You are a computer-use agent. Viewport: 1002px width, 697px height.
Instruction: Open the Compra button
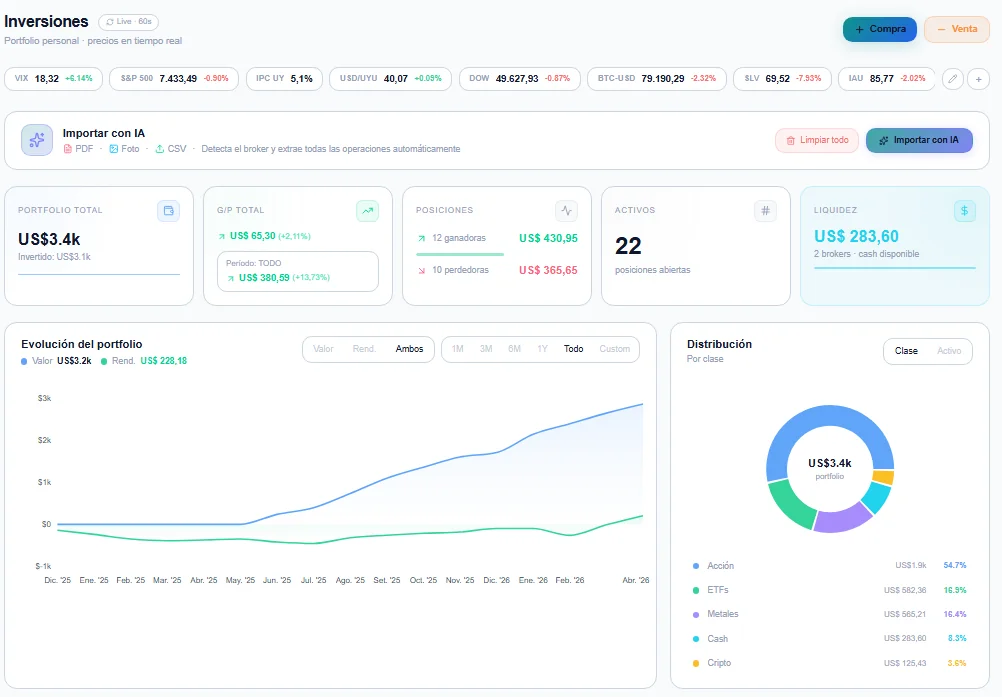[x=879, y=29]
